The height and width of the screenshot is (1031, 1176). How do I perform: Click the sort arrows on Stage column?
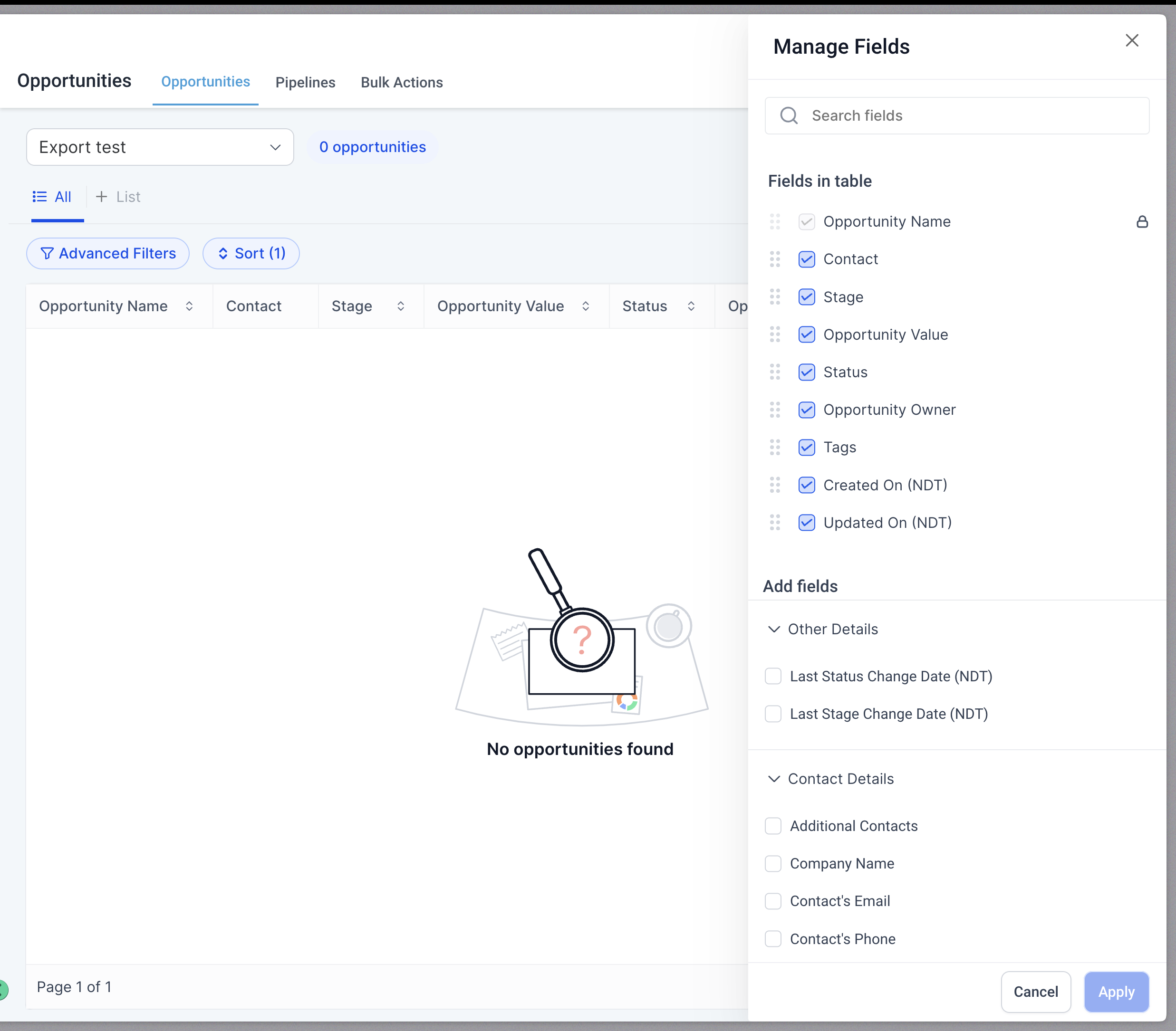[400, 306]
